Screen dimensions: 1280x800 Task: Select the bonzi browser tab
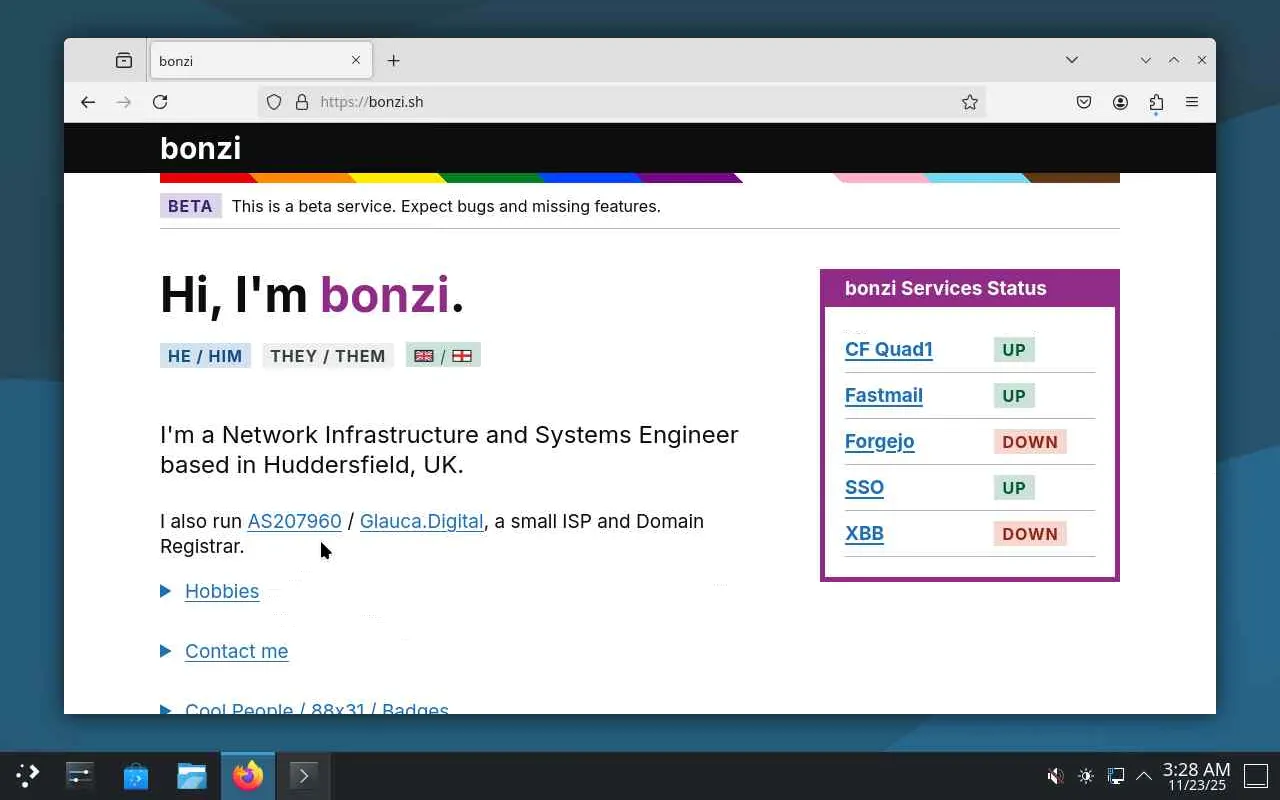click(261, 61)
